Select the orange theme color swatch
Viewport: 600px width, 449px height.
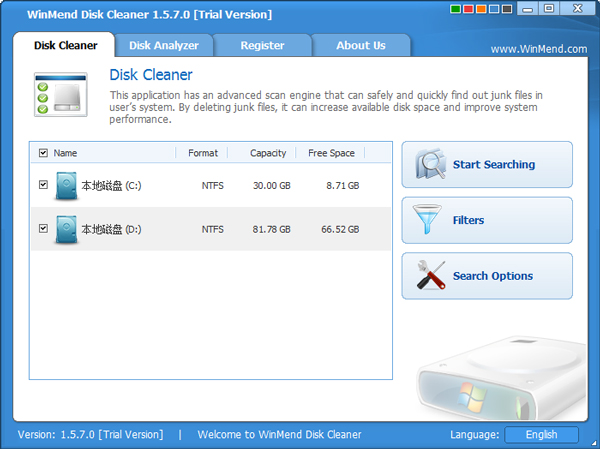click(x=481, y=9)
